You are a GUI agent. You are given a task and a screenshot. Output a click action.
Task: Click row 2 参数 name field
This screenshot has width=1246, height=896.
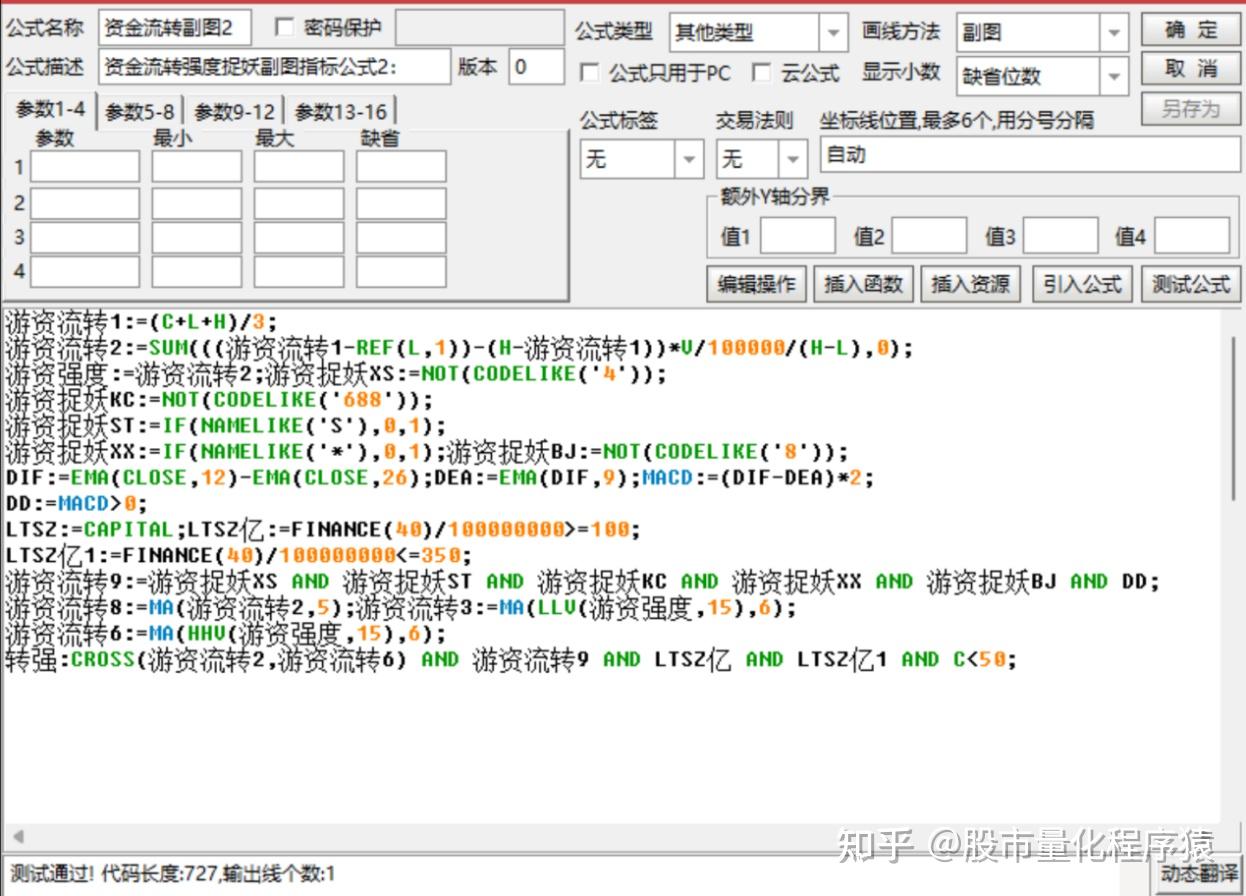click(x=85, y=202)
